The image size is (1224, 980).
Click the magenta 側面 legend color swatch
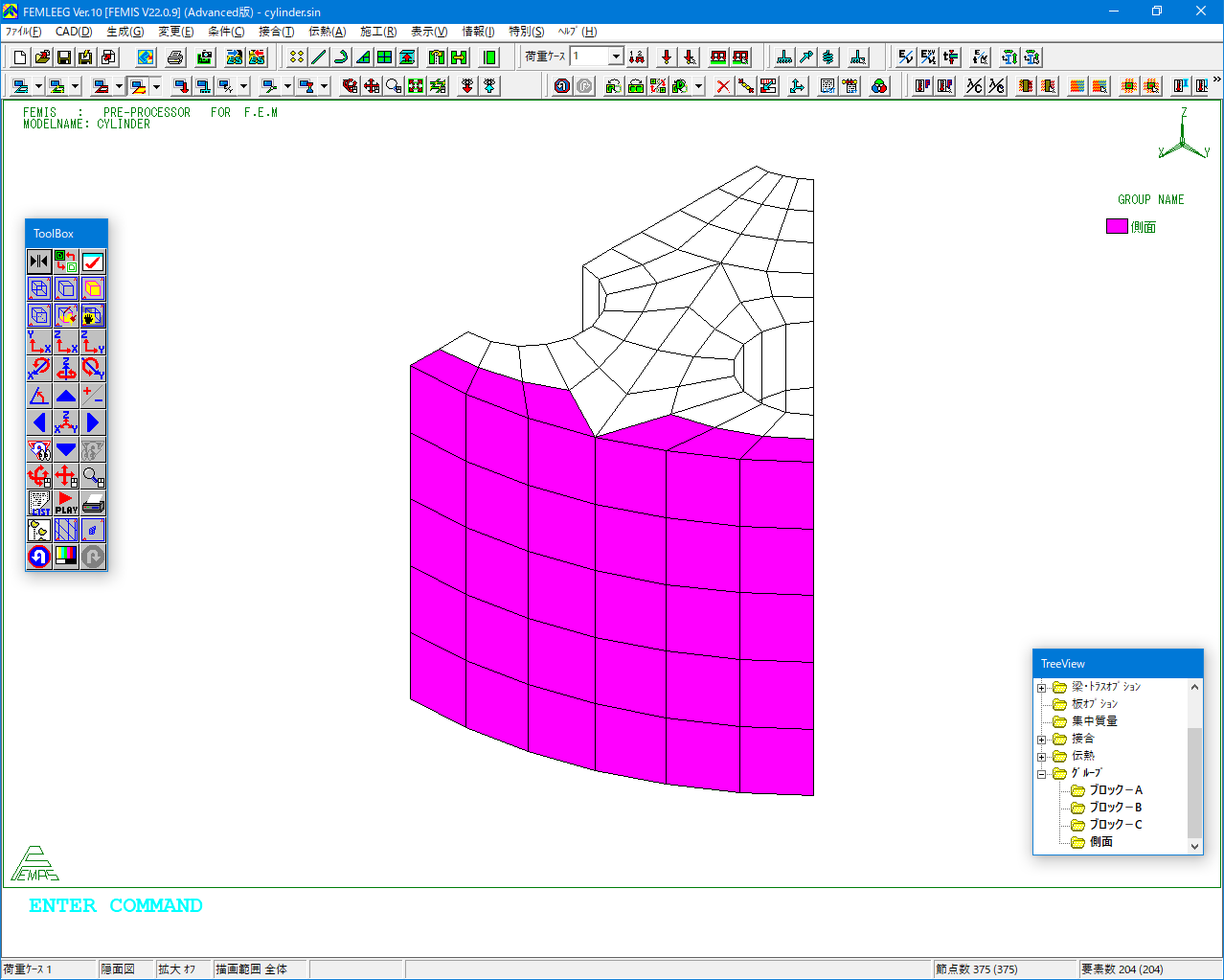point(1117,227)
